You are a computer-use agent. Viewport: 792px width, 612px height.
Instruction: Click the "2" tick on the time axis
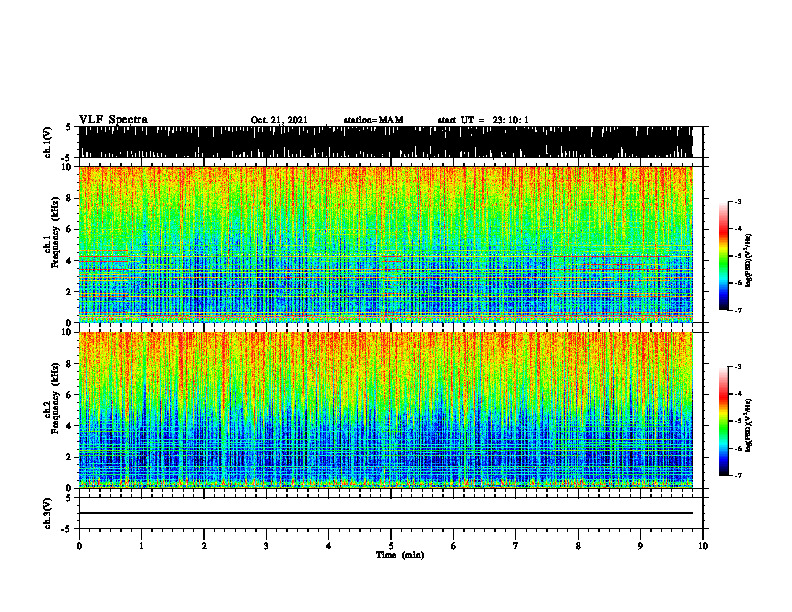(204, 546)
